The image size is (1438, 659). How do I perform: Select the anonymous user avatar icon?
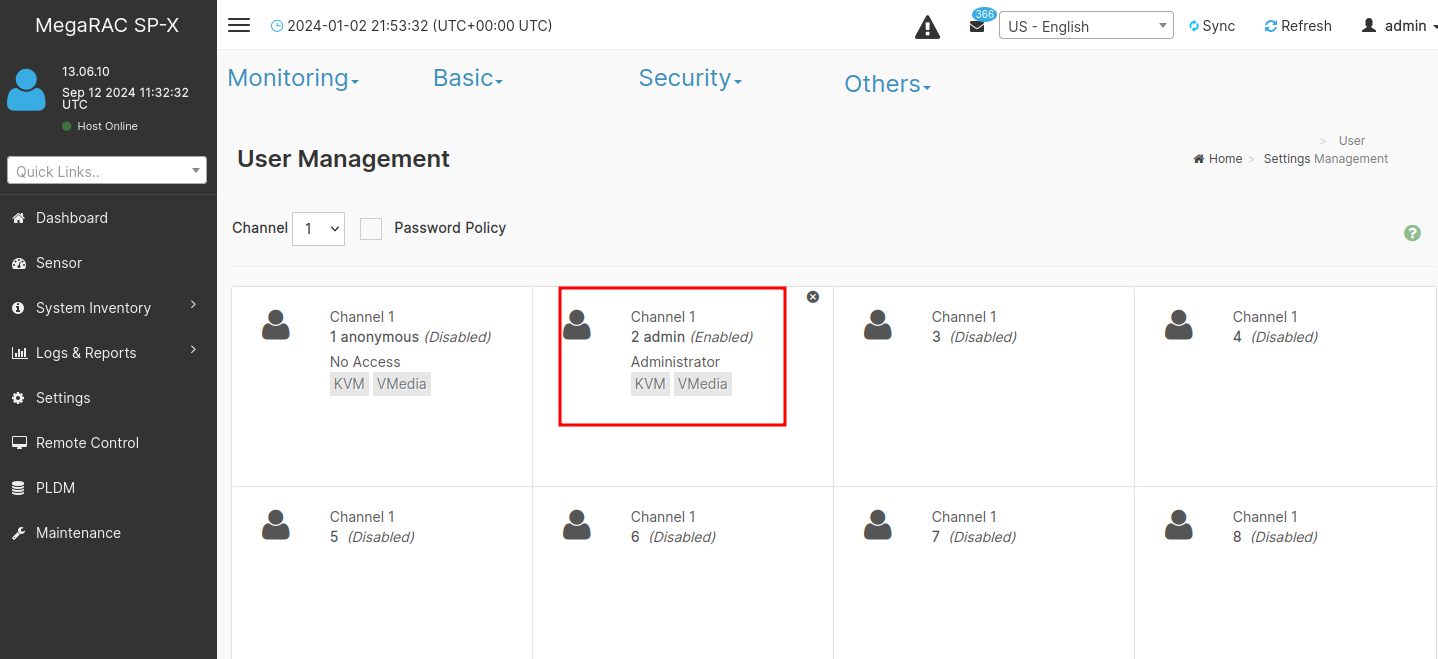point(276,325)
